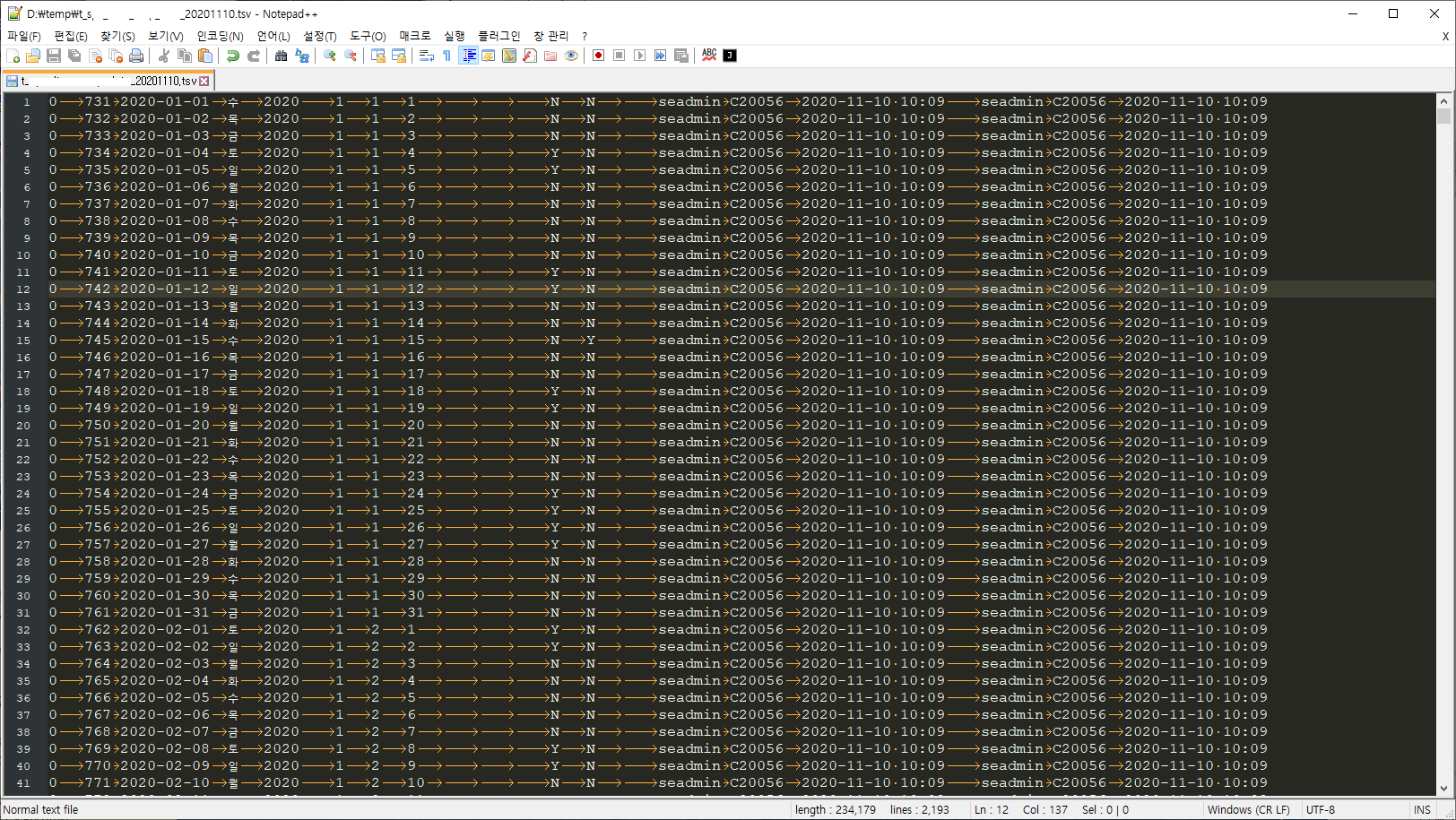Zoom out of the text
Image resolution: width=1456 pixels, height=820 pixels.
point(351,56)
